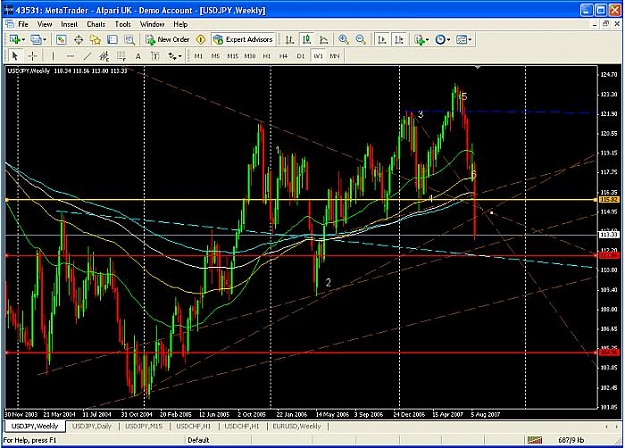Screen dimensions: 625x448
Task: Select the text 'A' drawing tool
Action: click(138, 56)
